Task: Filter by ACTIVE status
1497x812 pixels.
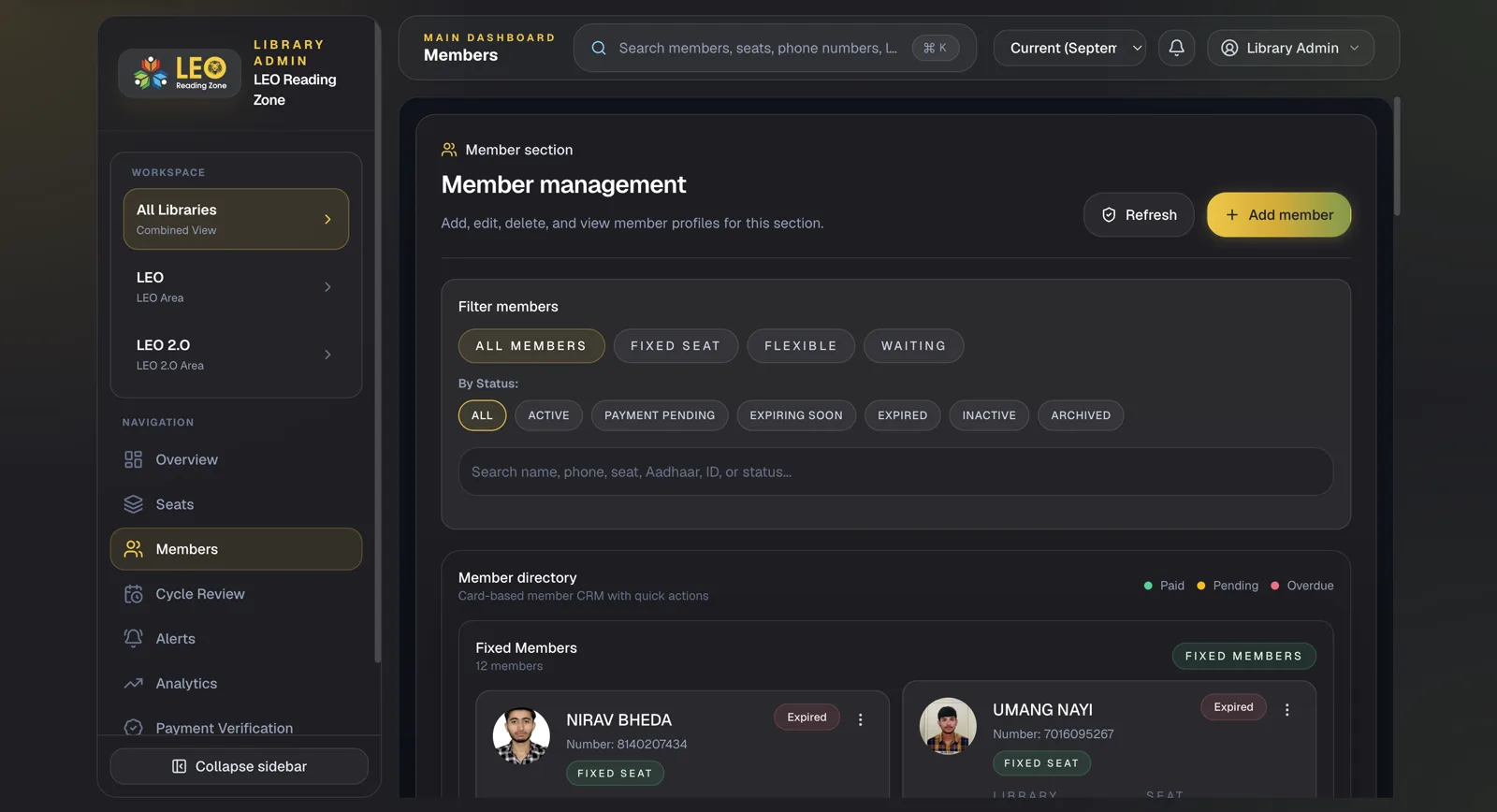Action: (548, 415)
